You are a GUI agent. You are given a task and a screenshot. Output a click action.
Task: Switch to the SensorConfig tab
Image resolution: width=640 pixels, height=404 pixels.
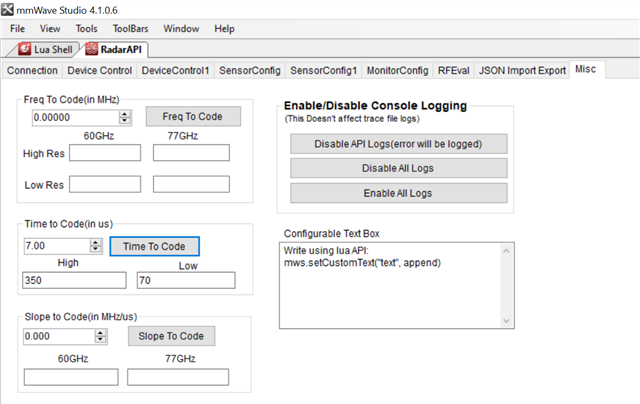(x=250, y=70)
